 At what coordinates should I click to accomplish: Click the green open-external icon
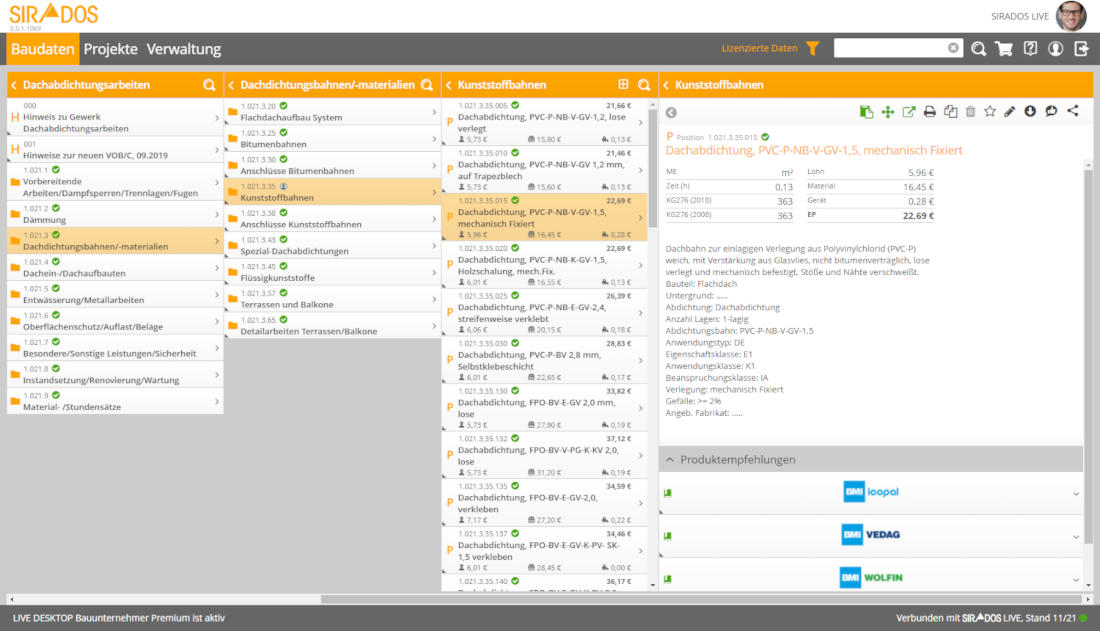[x=908, y=112]
